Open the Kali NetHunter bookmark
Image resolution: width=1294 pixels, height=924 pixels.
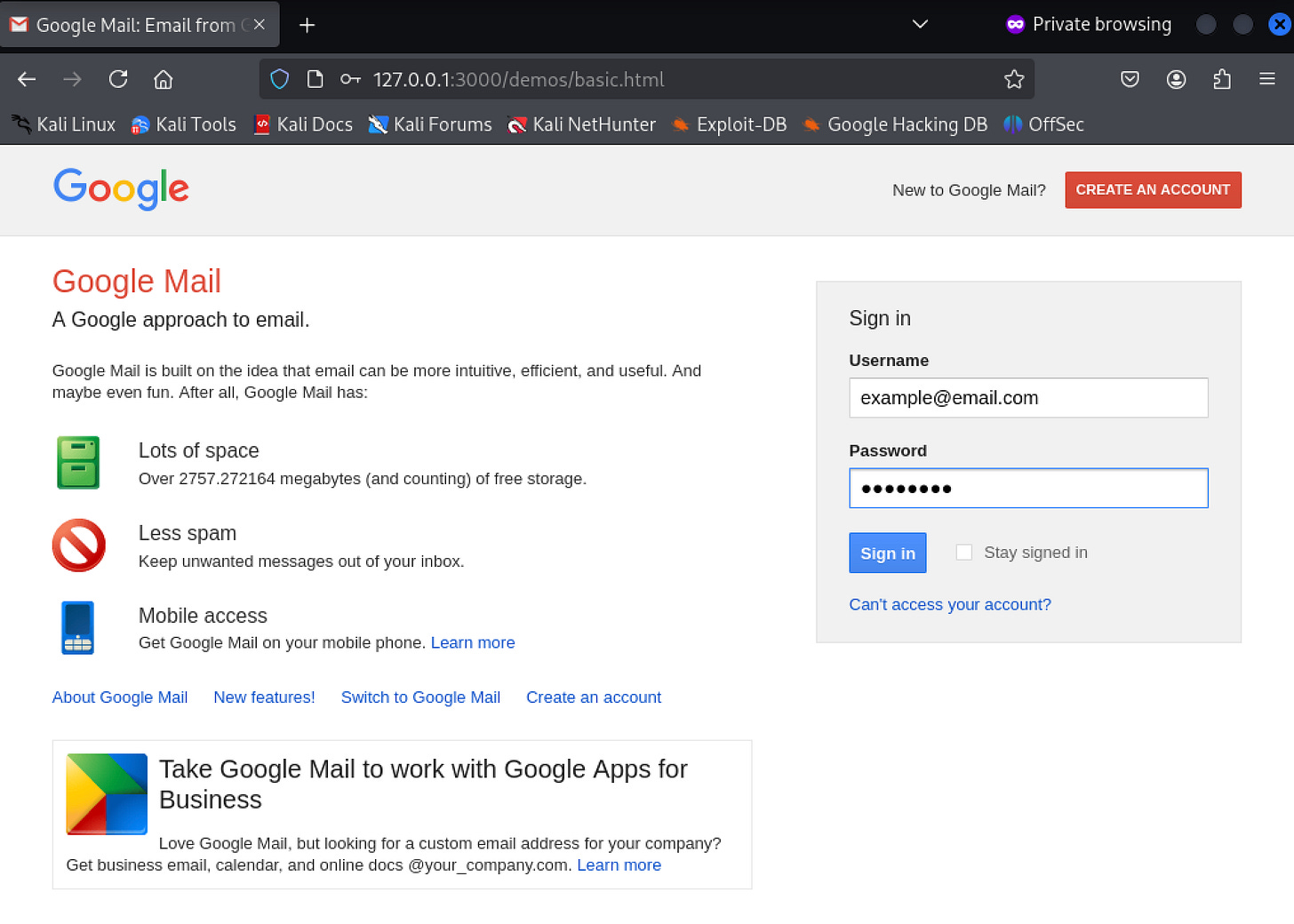pos(581,124)
